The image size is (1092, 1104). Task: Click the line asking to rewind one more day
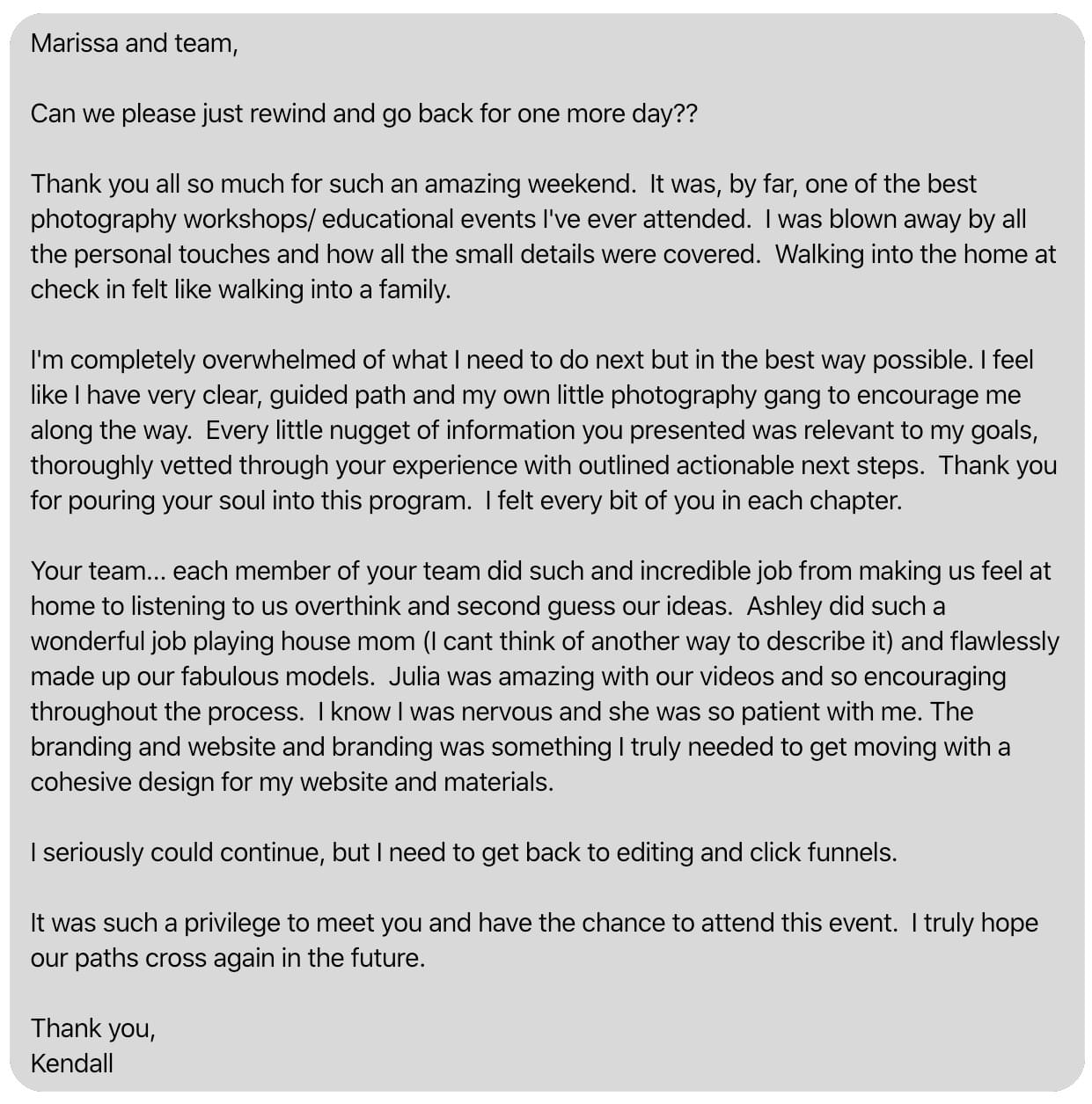click(x=363, y=113)
